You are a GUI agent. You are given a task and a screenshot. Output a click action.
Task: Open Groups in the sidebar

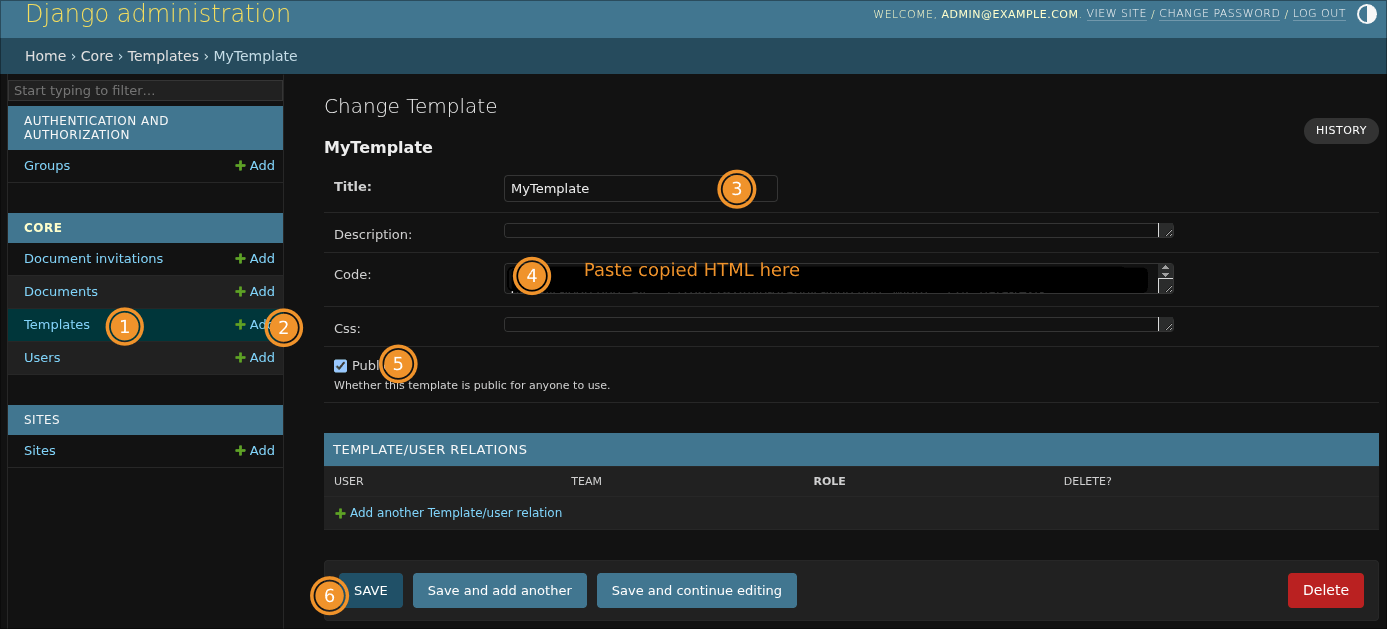coord(47,166)
